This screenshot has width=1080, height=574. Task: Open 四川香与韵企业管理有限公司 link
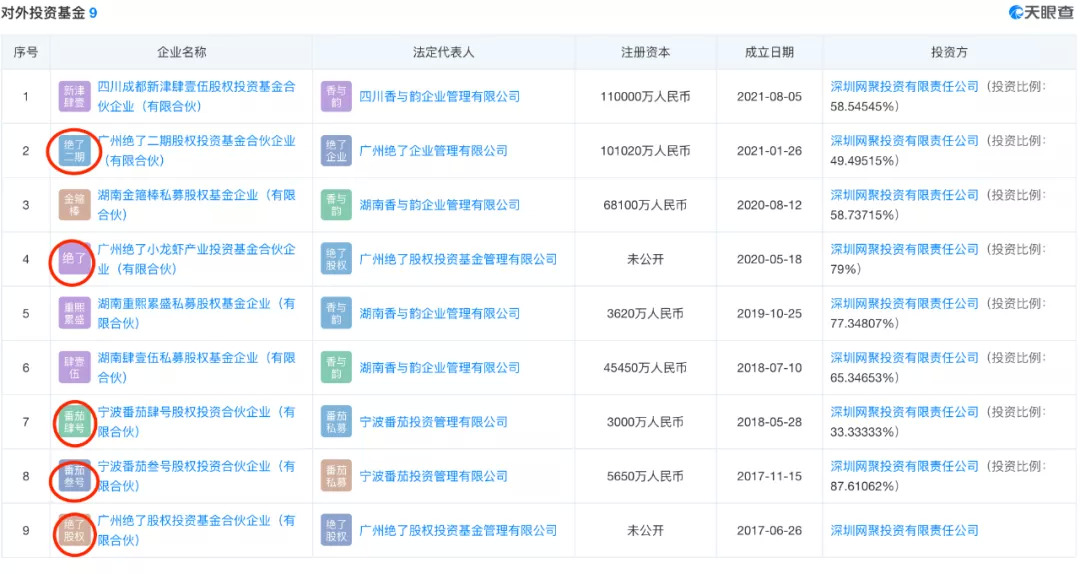coord(440,97)
